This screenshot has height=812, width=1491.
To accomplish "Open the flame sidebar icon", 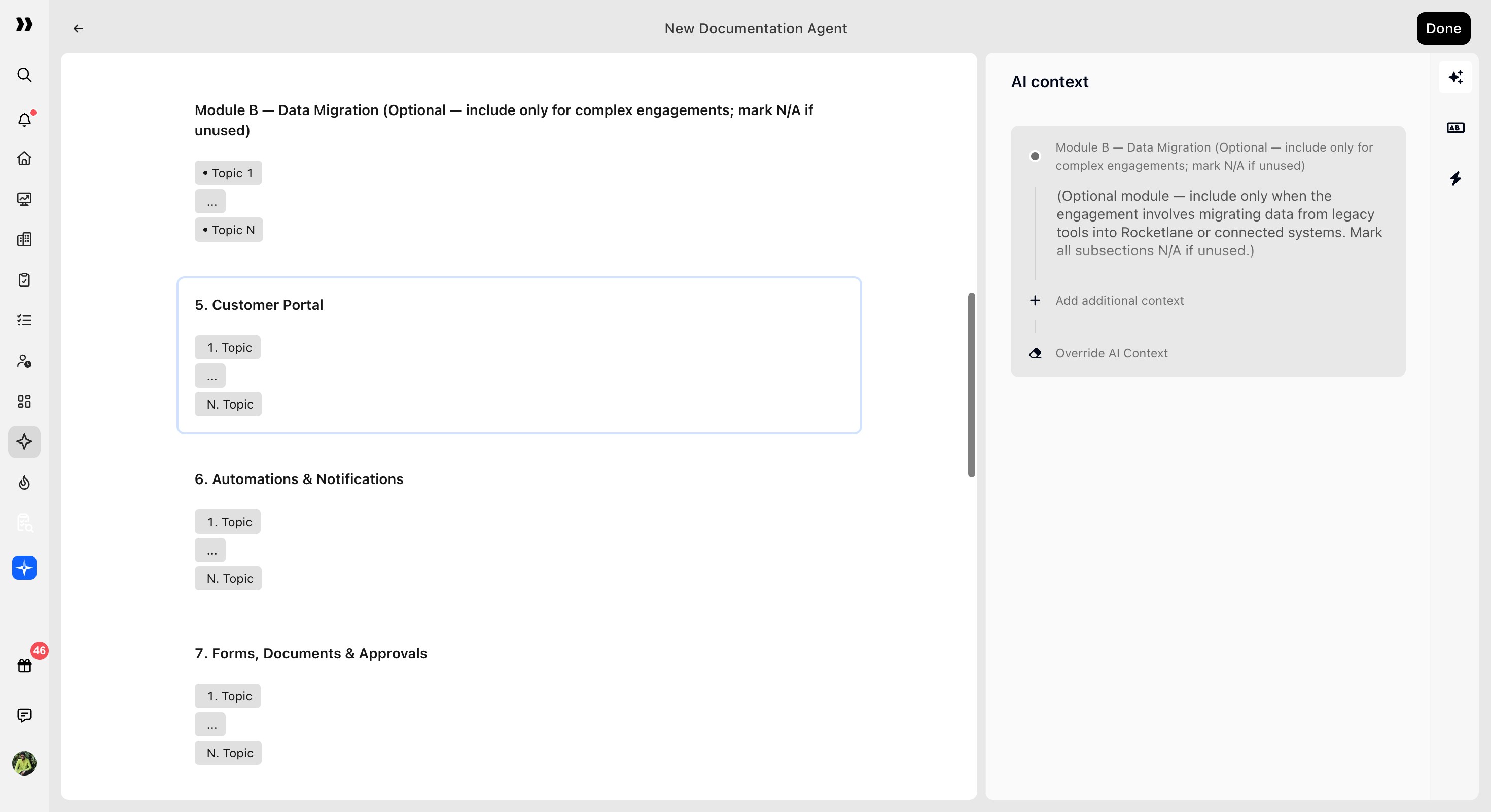I will 24,483.
